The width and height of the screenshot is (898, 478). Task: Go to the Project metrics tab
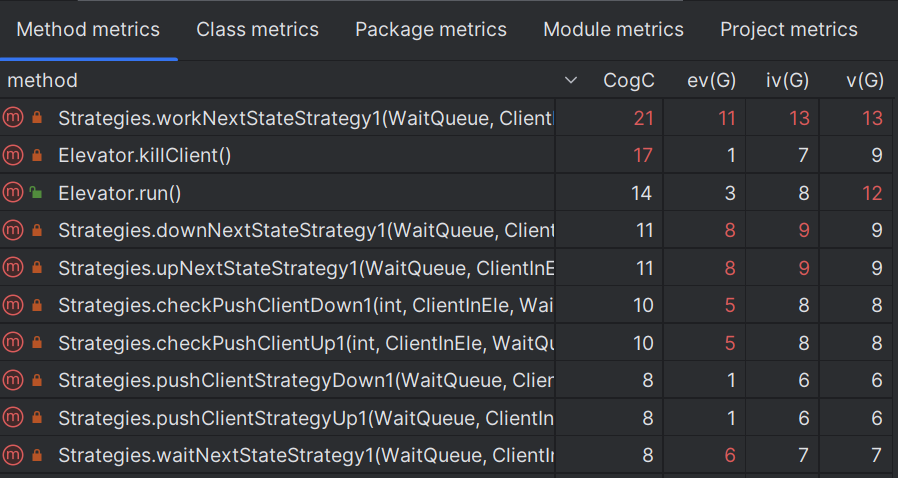788,30
